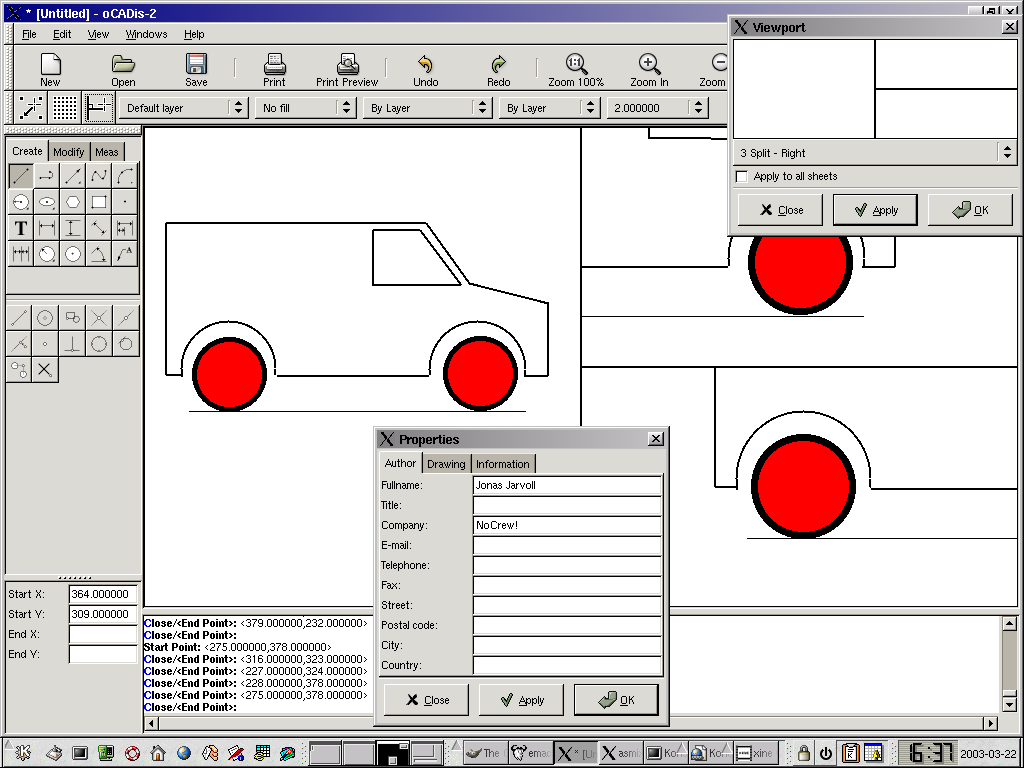This screenshot has height=768, width=1024.
Task: Switch to the Drawing tab in Properties
Action: tap(446, 464)
